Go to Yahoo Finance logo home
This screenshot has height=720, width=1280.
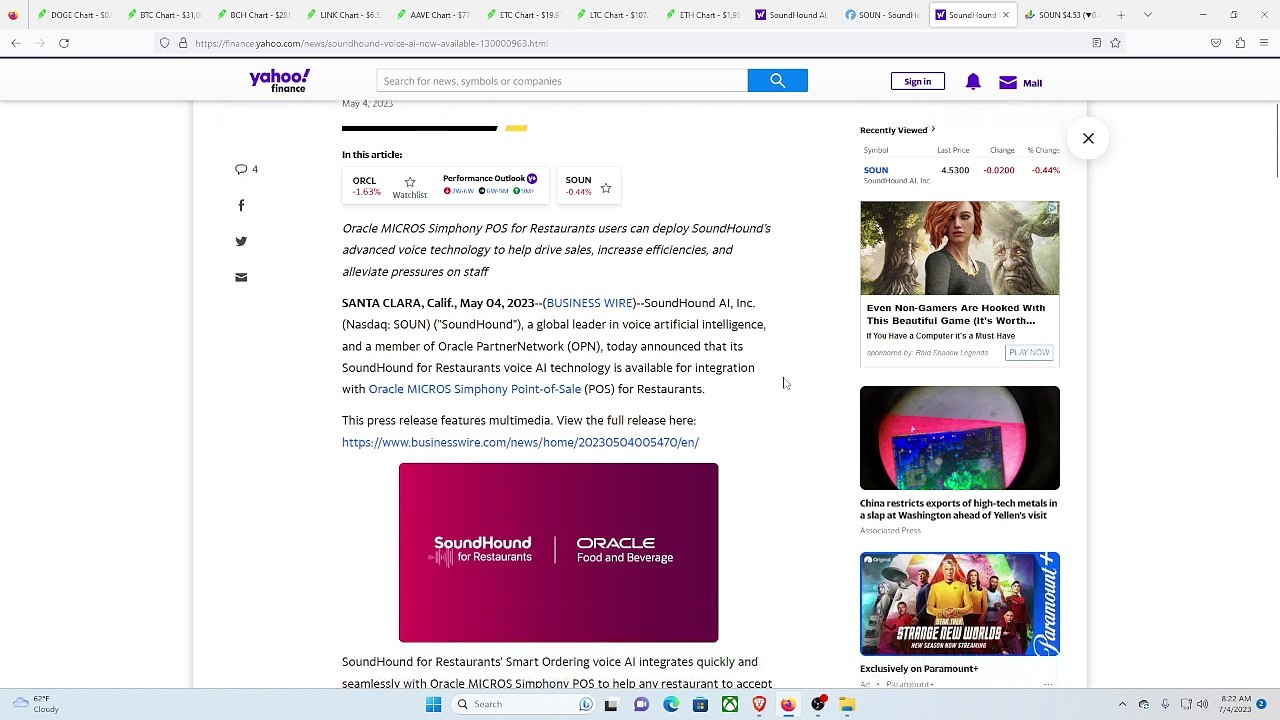(x=280, y=81)
